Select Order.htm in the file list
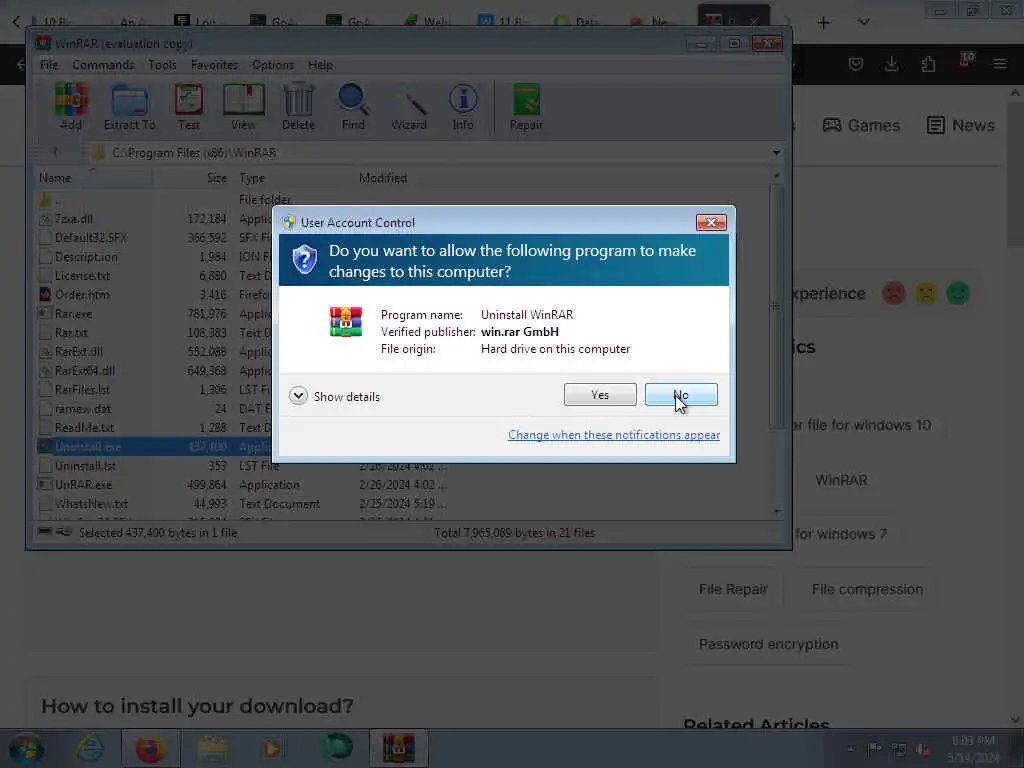The width and height of the screenshot is (1024, 768). pos(82,295)
